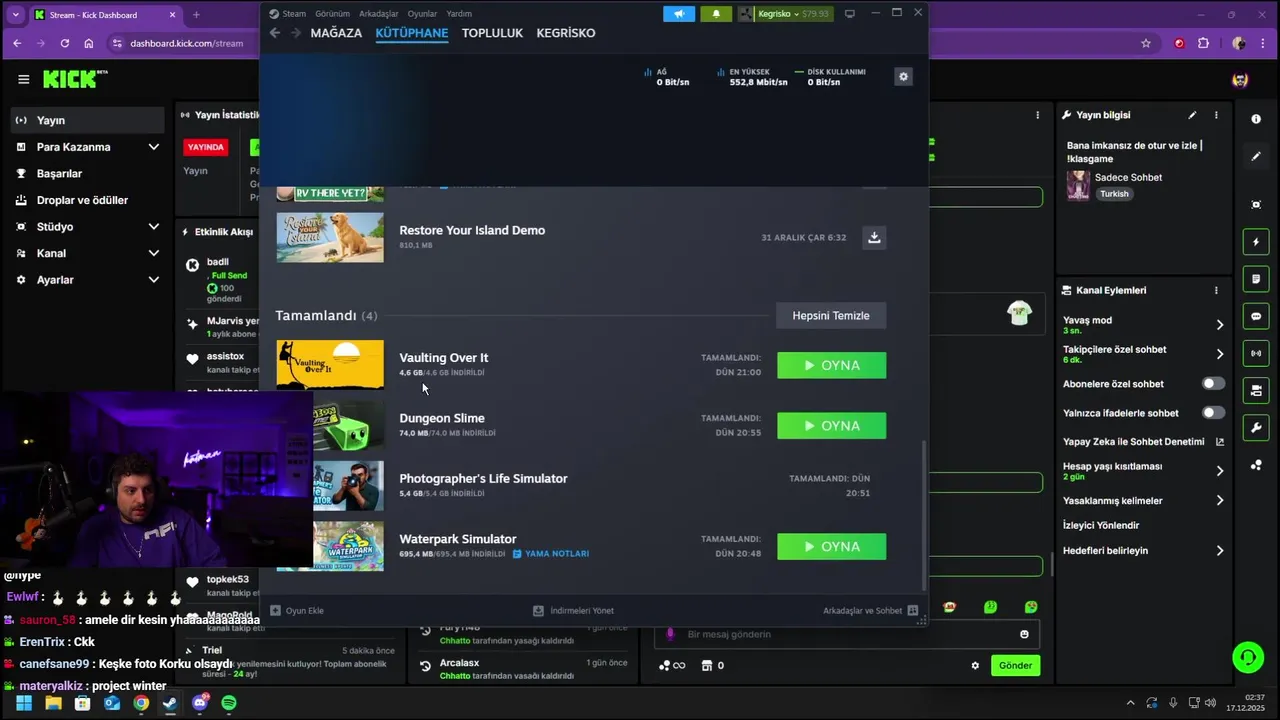Open KÜTÜPHANE tab in Steam
Image resolution: width=1280 pixels, height=720 pixels.
(412, 33)
